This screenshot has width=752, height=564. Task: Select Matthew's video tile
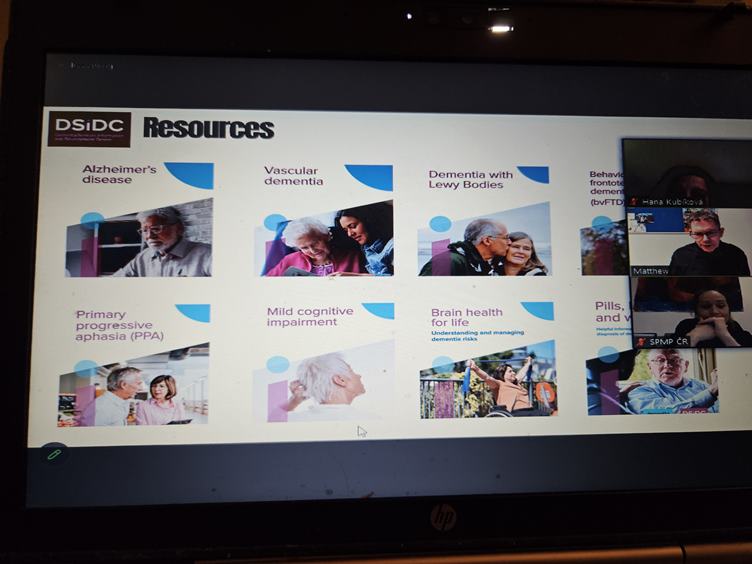pyautogui.click(x=690, y=241)
